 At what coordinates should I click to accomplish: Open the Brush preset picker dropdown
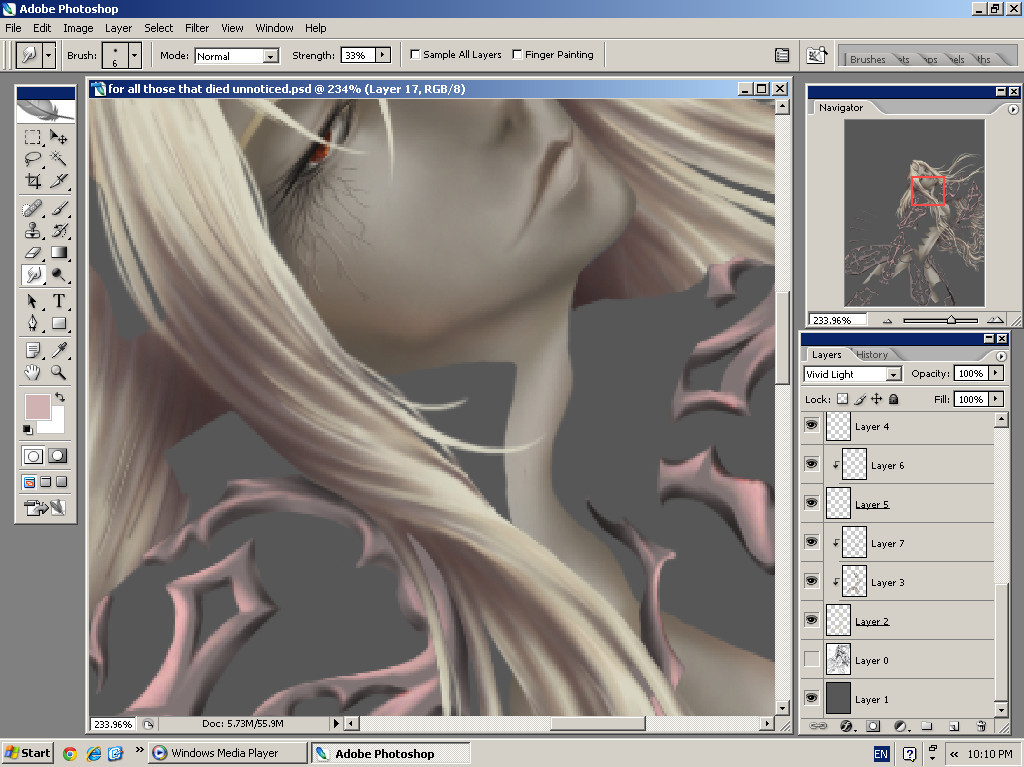coord(135,56)
